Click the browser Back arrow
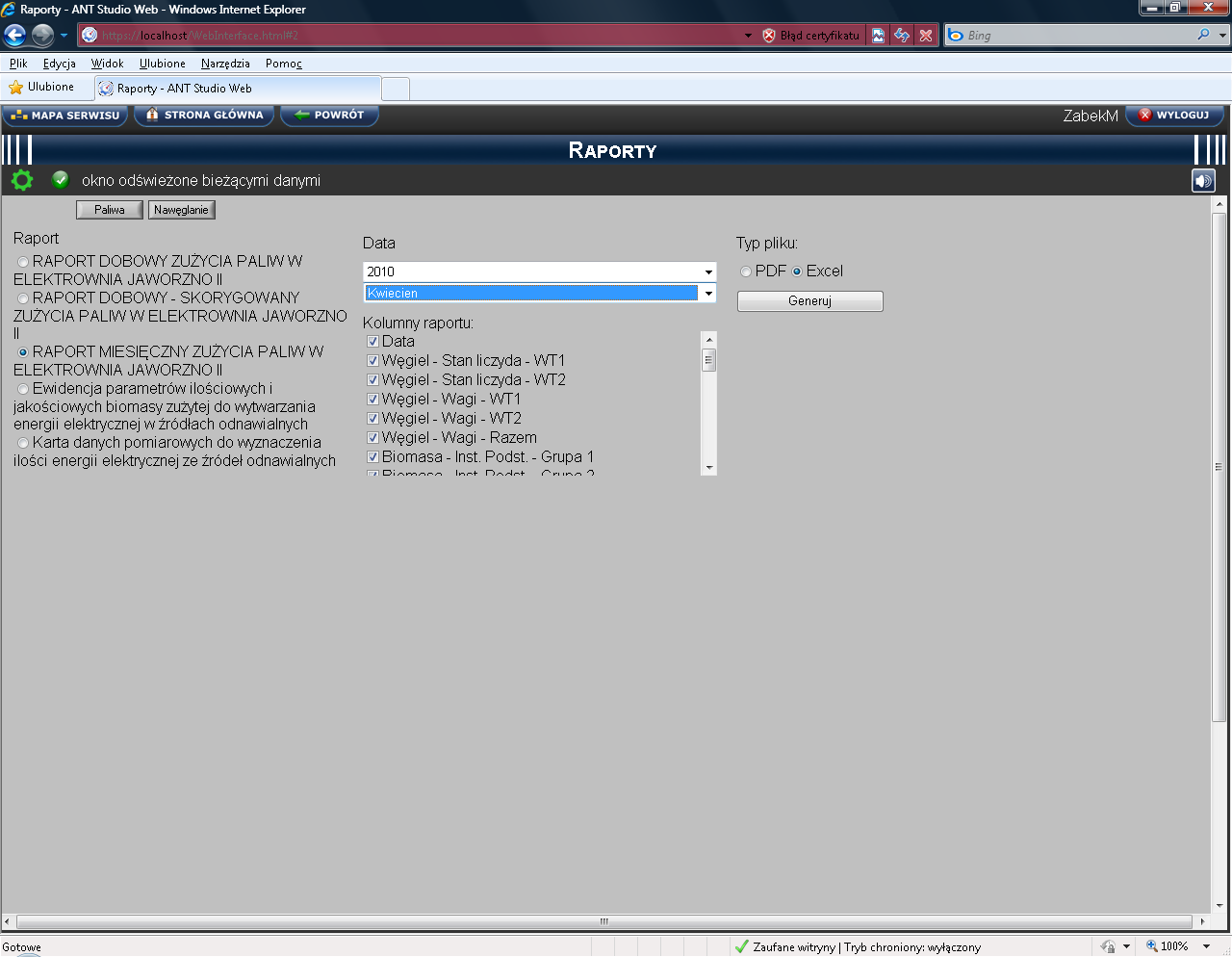The image size is (1232, 957). [14, 36]
